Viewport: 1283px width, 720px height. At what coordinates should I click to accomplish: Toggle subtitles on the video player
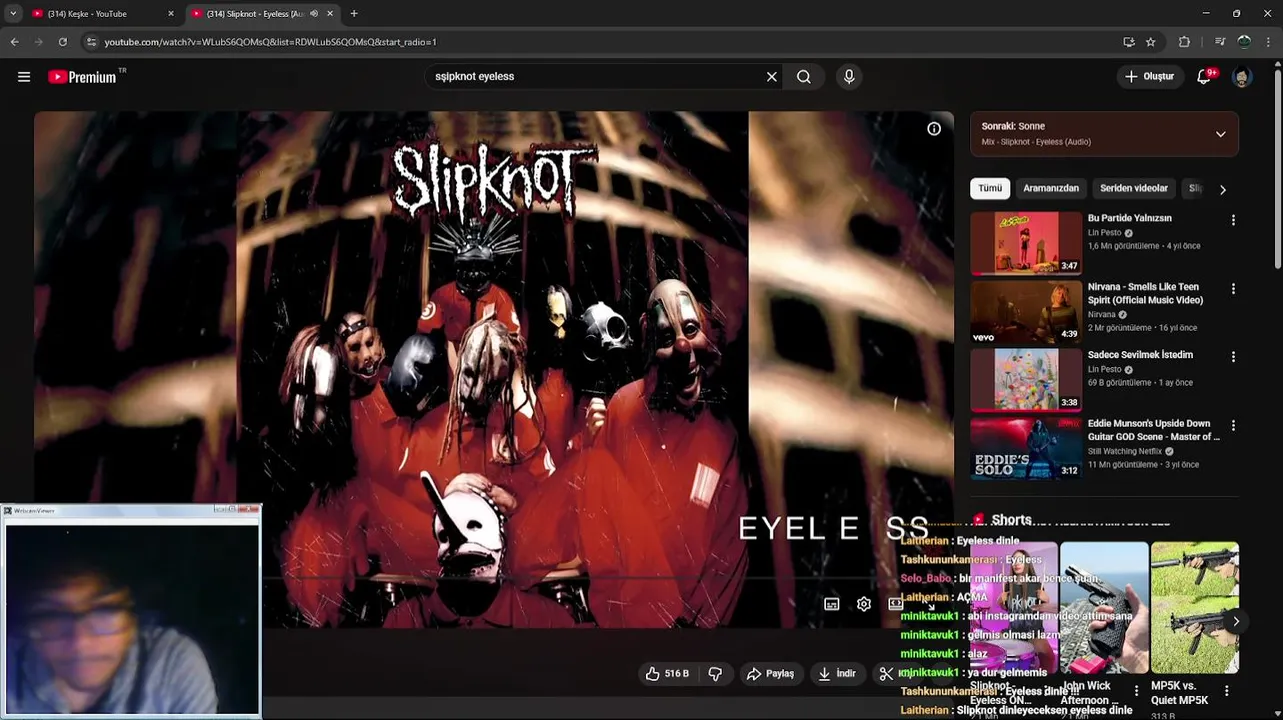(832, 604)
